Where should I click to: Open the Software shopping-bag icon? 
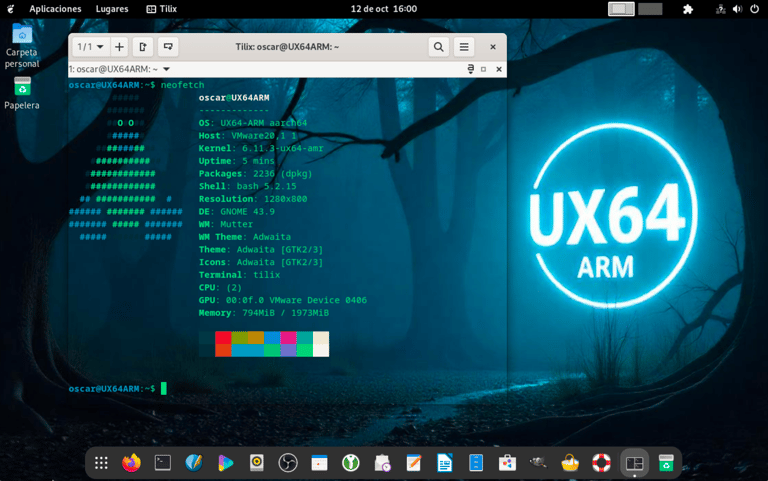(507, 463)
